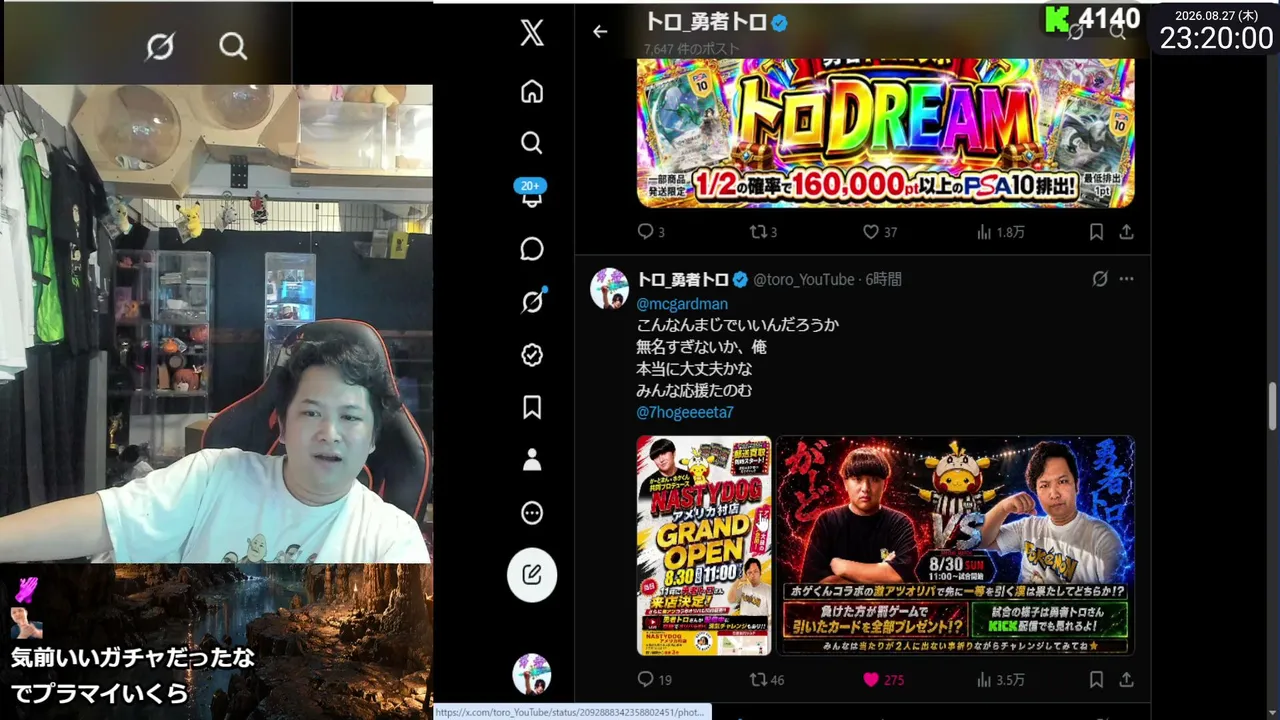Open the @7hogeeeeta7 mention link
Screen dimensions: 1280x720
pos(685,412)
